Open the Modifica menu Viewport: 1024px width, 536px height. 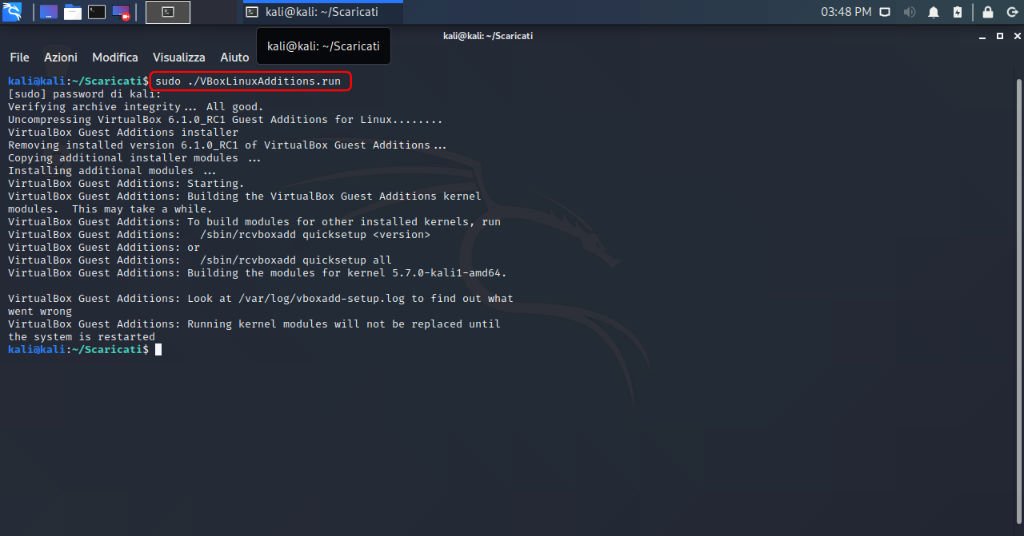tap(115, 57)
